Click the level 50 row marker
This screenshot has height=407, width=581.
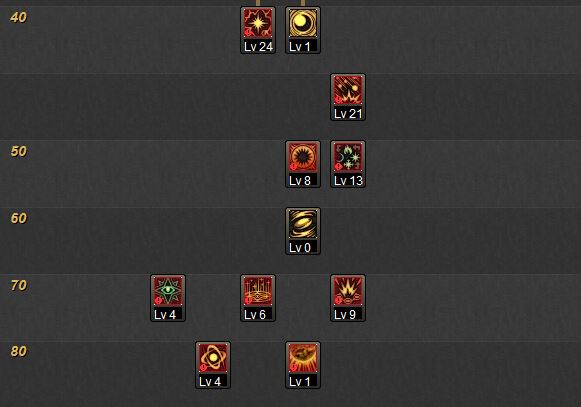[19, 151]
